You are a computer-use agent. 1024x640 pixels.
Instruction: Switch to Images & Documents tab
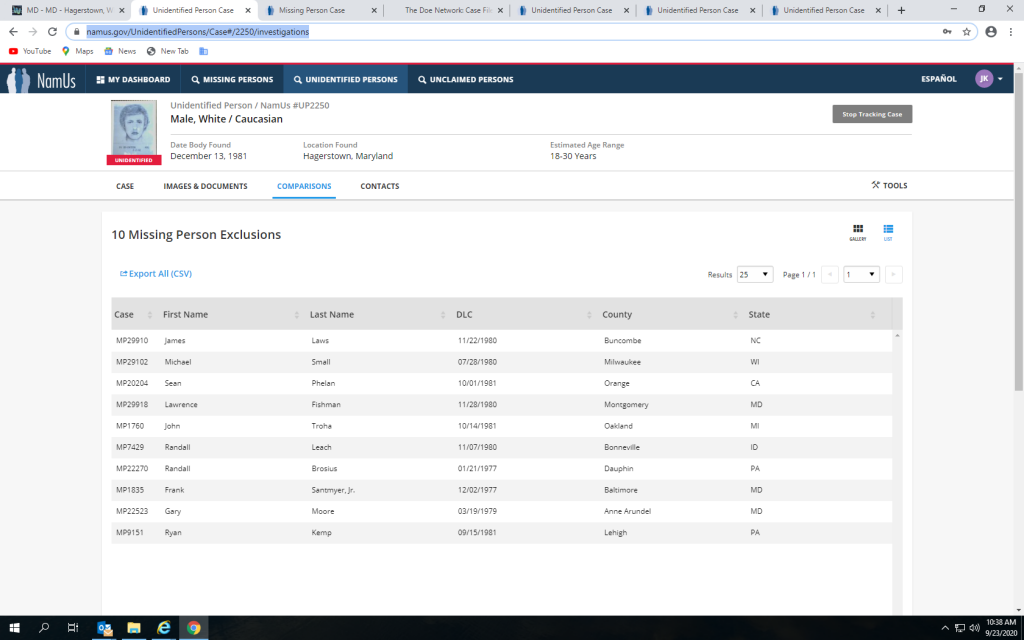coord(205,186)
